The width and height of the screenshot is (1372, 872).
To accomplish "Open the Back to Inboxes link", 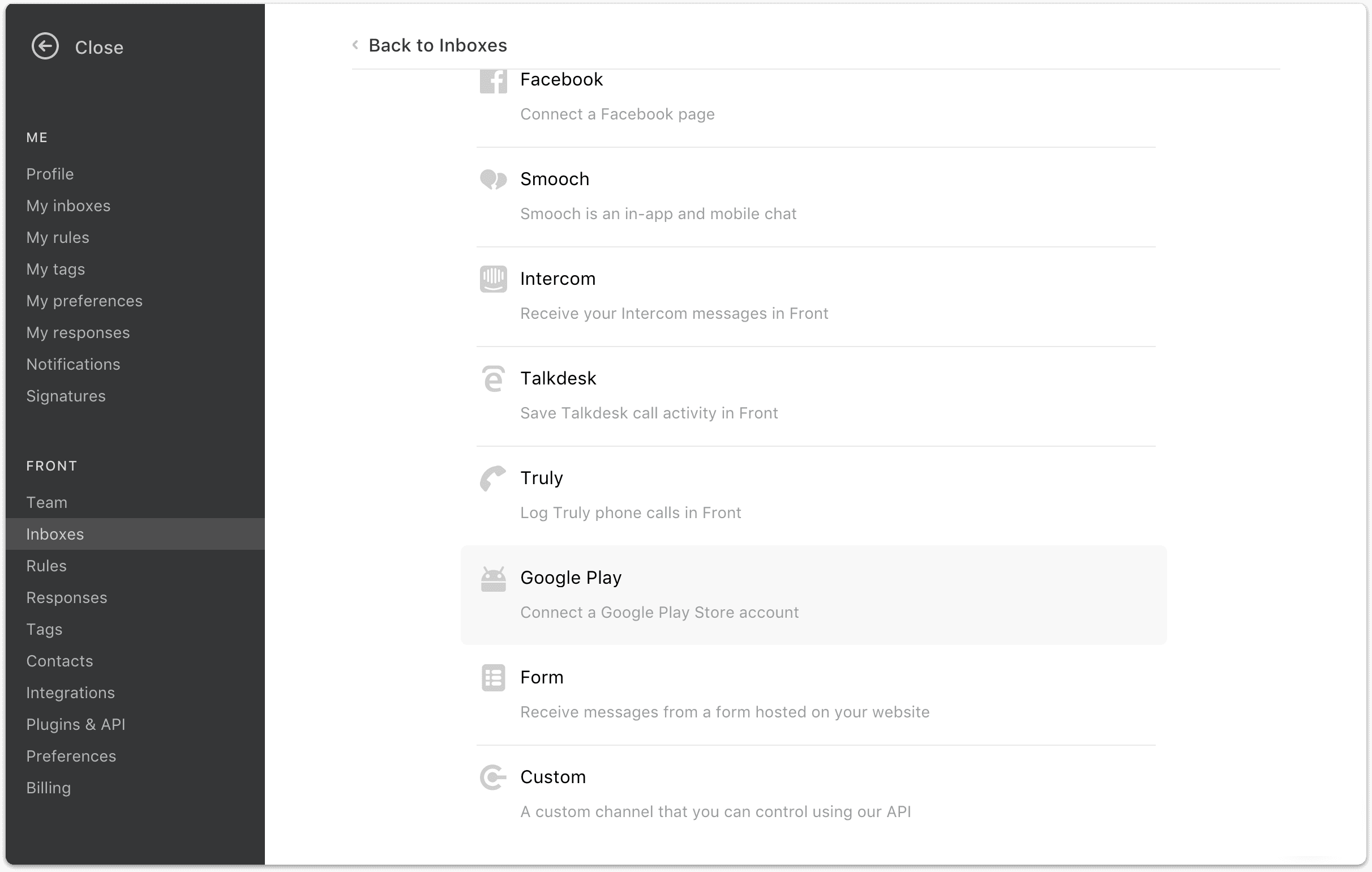I will 437,45.
